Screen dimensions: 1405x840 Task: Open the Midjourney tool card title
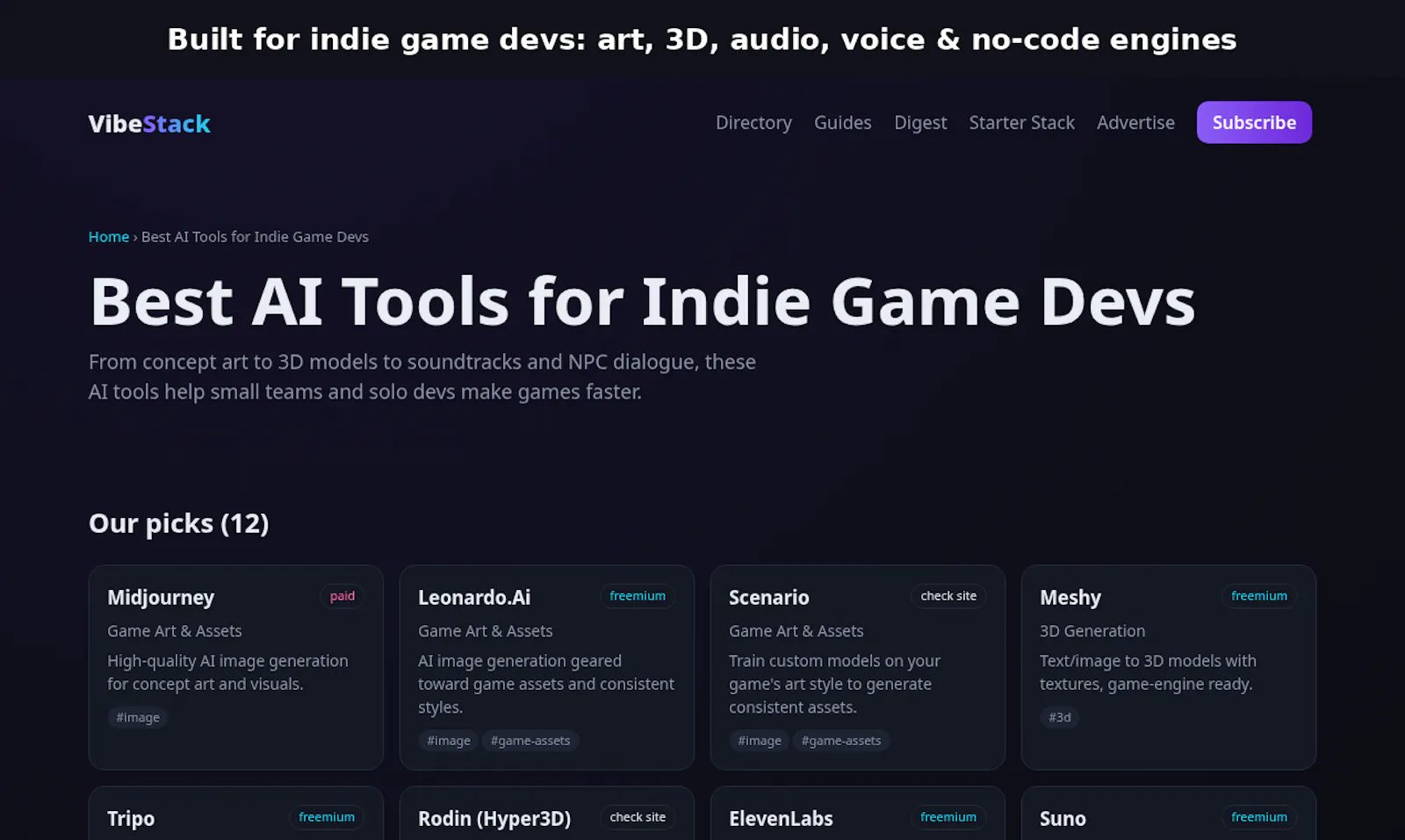pos(161,598)
